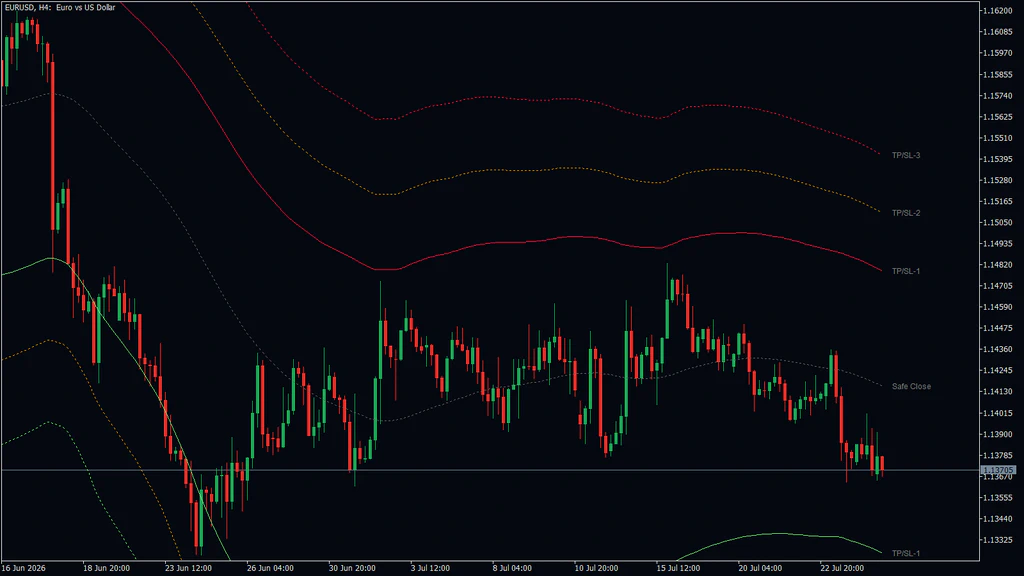Click the 1.15740 price axis value

[998, 96]
